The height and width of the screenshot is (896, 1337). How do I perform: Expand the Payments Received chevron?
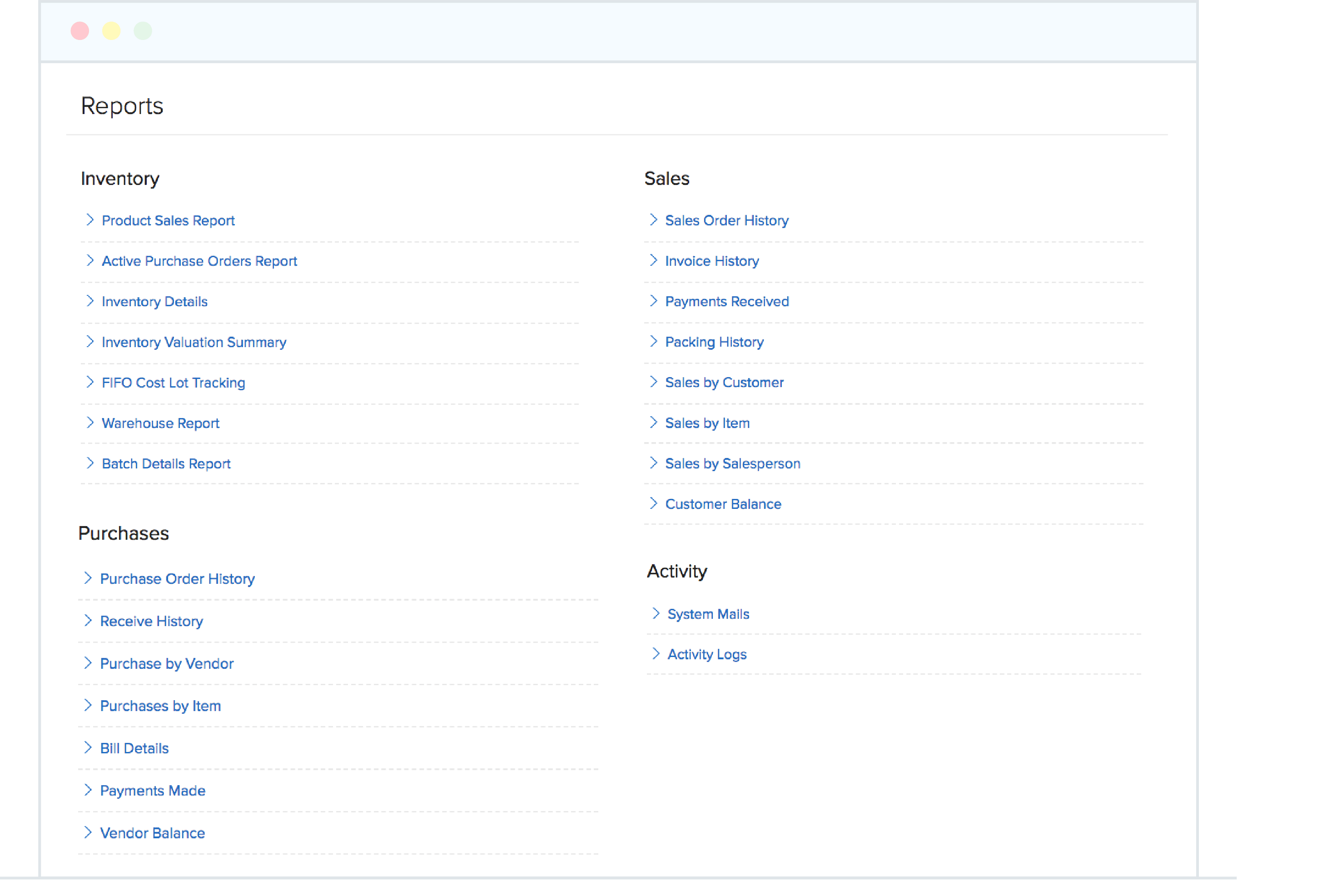pos(654,301)
